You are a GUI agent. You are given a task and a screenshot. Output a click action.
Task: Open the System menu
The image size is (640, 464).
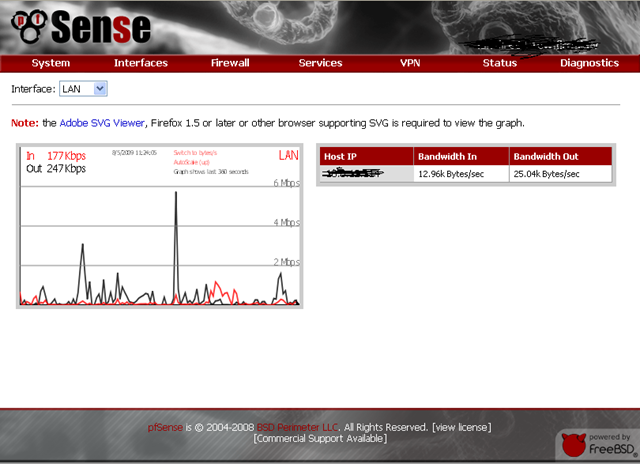(x=51, y=63)
